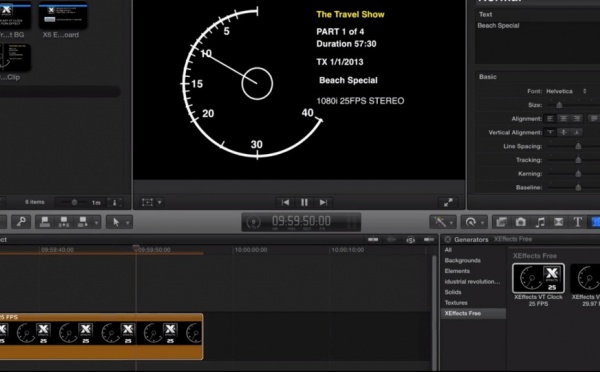Click the 10:00:00:00 ruler mark

coord(251,250)
